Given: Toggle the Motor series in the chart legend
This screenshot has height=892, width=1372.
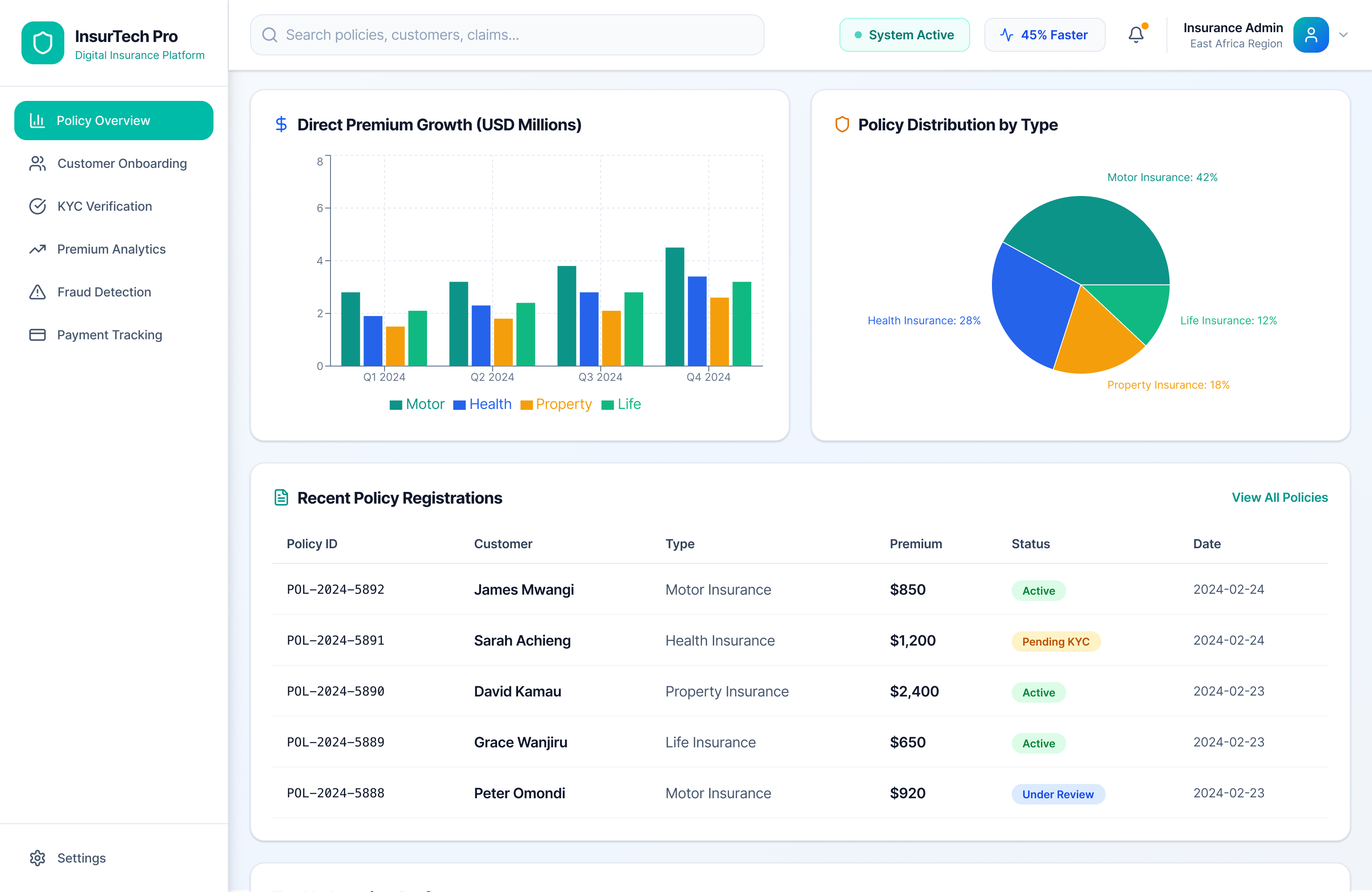Looking at the screenshot, I should pos(417,404).
